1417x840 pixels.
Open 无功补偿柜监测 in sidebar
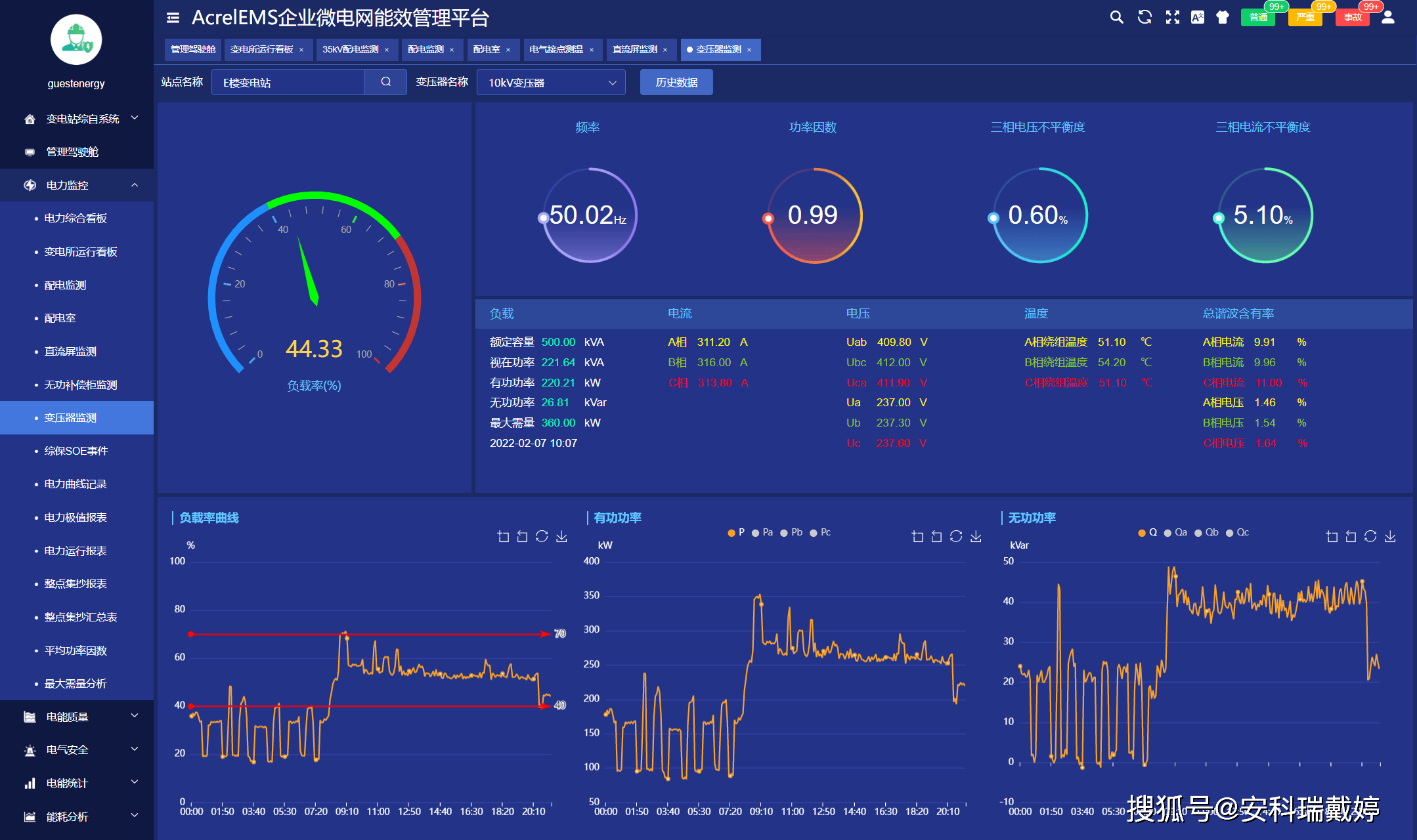(x=77, y=385)
